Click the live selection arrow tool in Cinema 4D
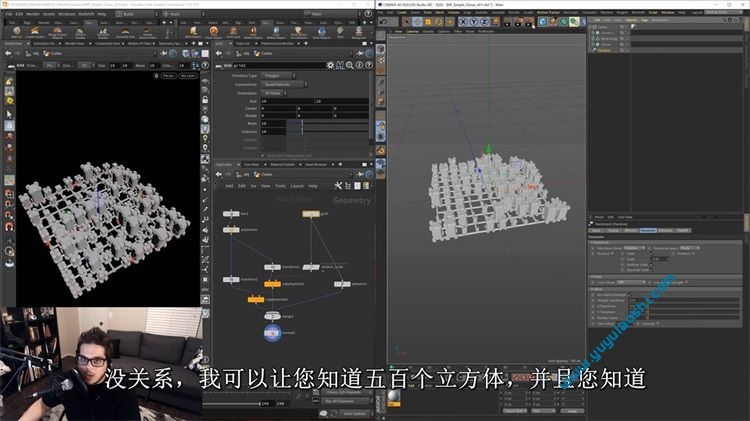The image size is (750, 421). (x=406, y=22)
